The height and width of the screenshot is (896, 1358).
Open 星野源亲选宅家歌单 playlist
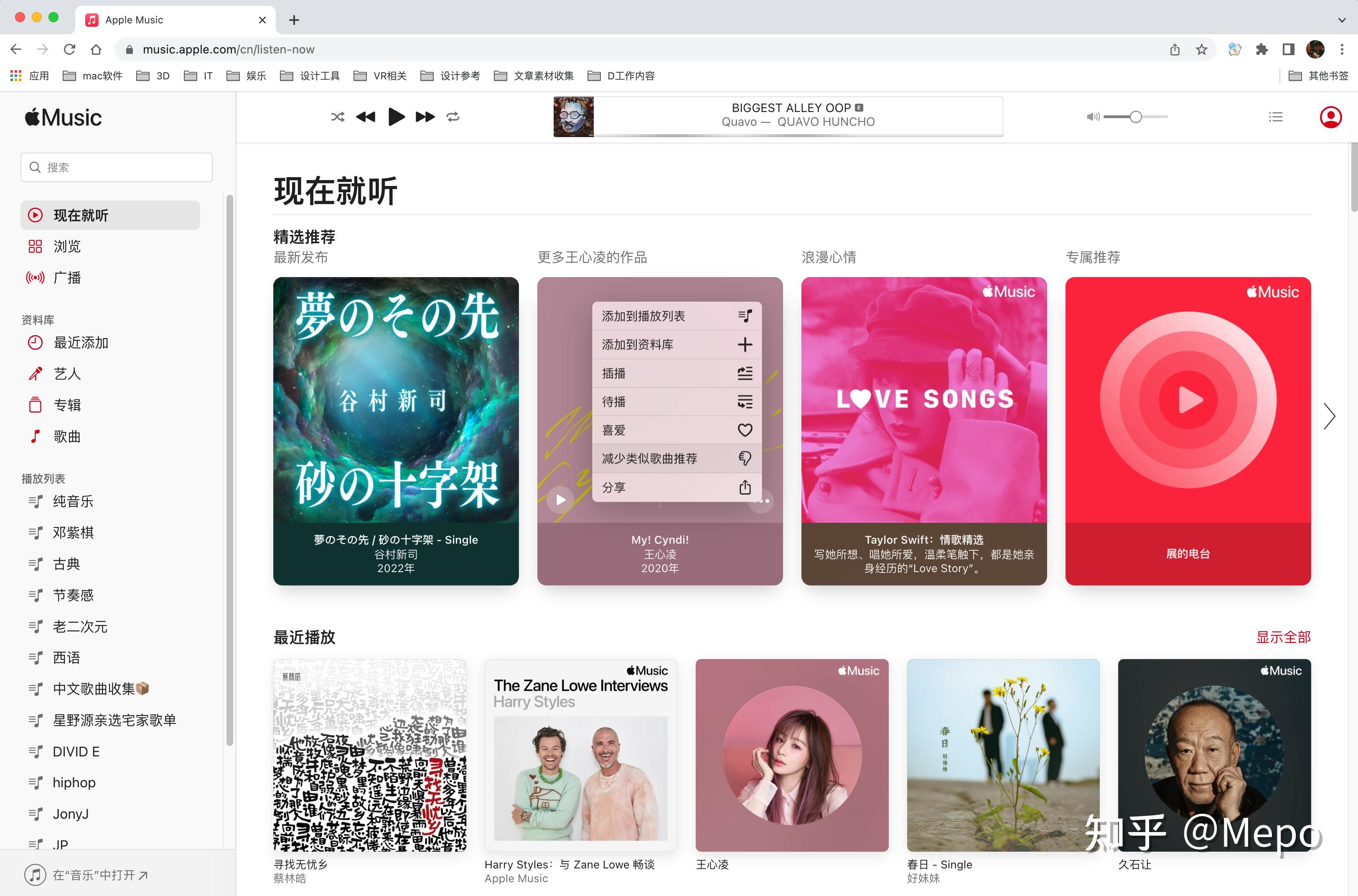tap(110, 720)
